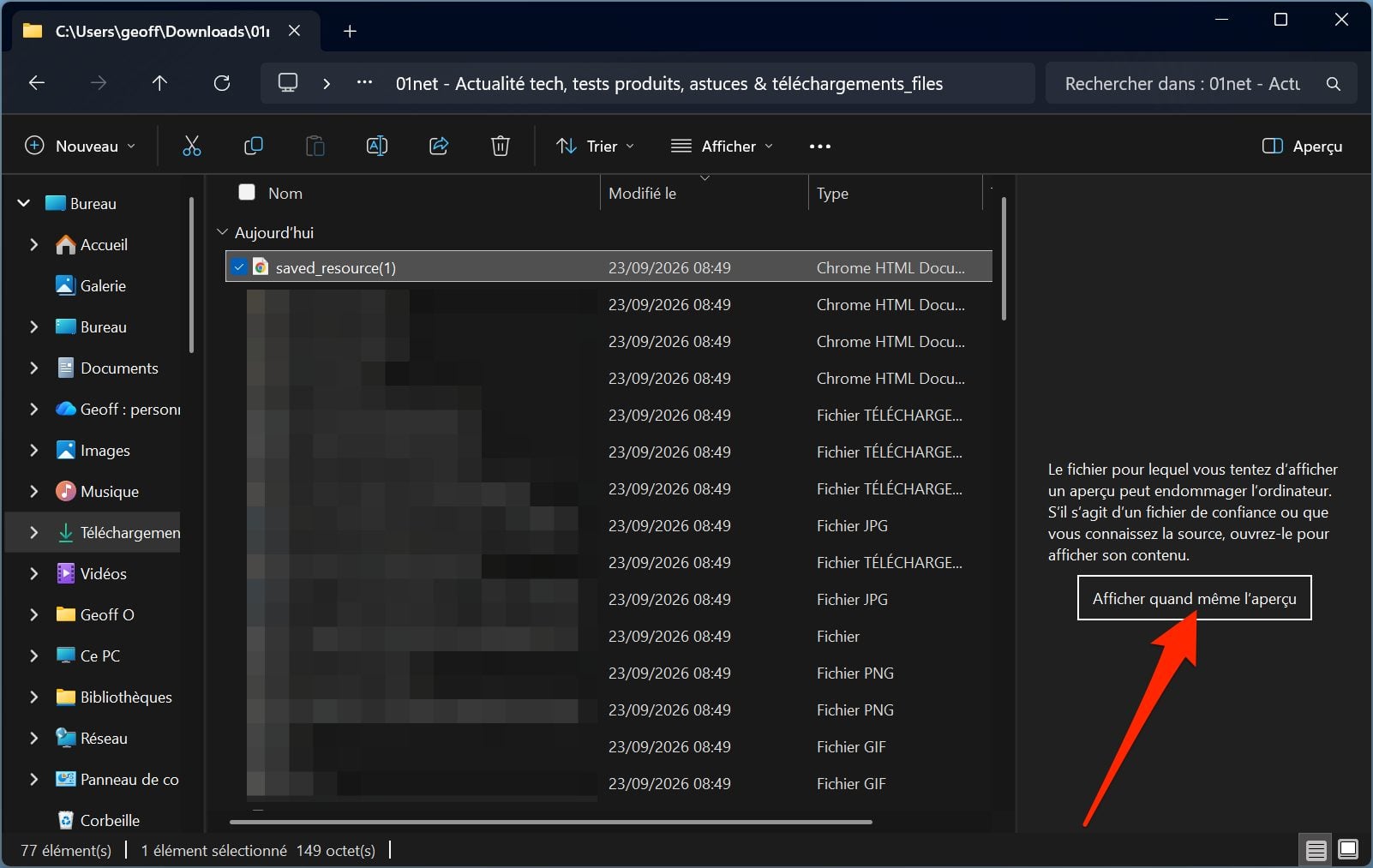Click the Copy icon in toolbar

pos(254,146)
